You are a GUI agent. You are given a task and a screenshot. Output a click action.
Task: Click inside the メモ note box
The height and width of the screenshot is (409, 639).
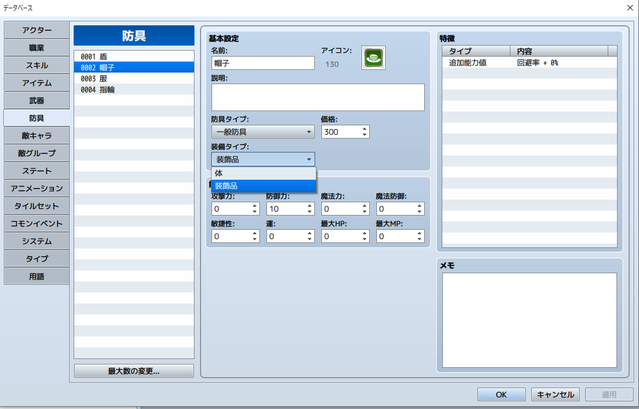point(529,320)
